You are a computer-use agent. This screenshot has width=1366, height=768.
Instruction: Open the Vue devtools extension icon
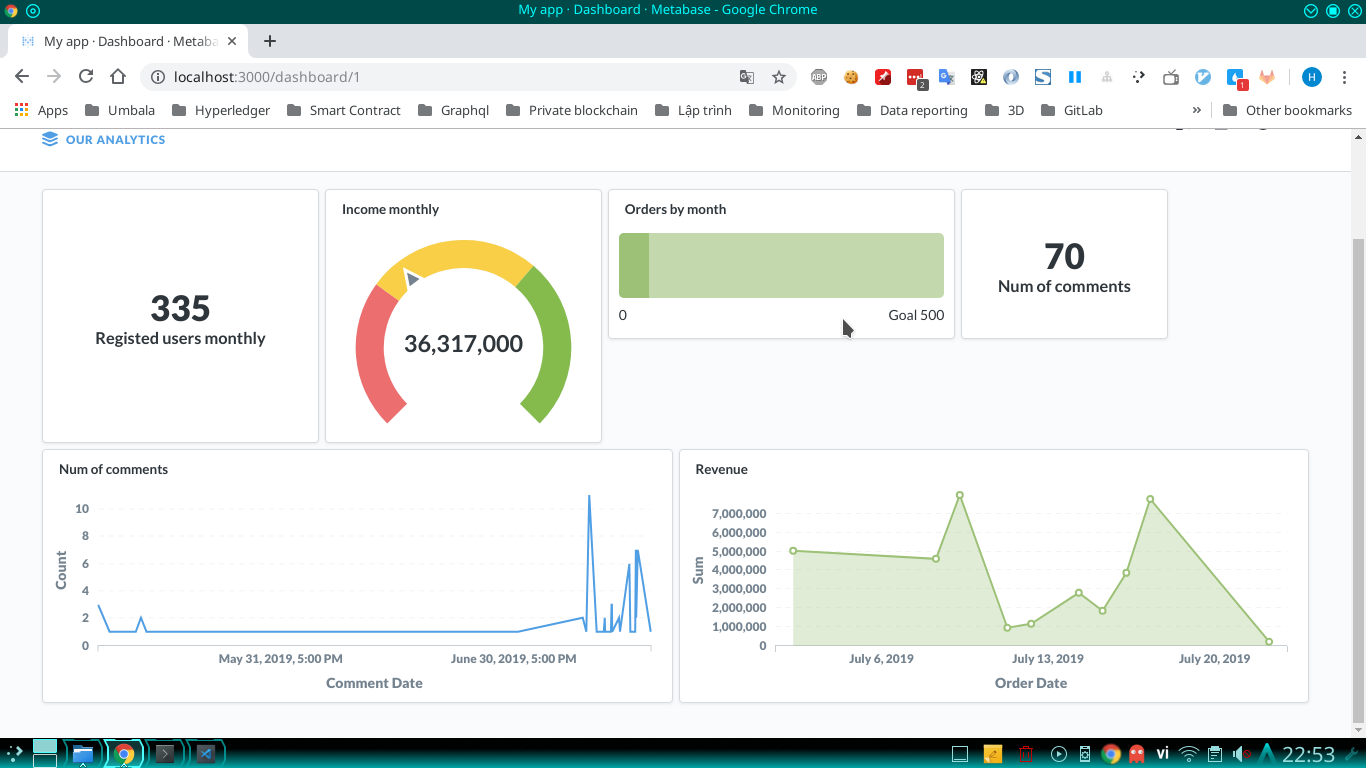[x=1203, y=77]
